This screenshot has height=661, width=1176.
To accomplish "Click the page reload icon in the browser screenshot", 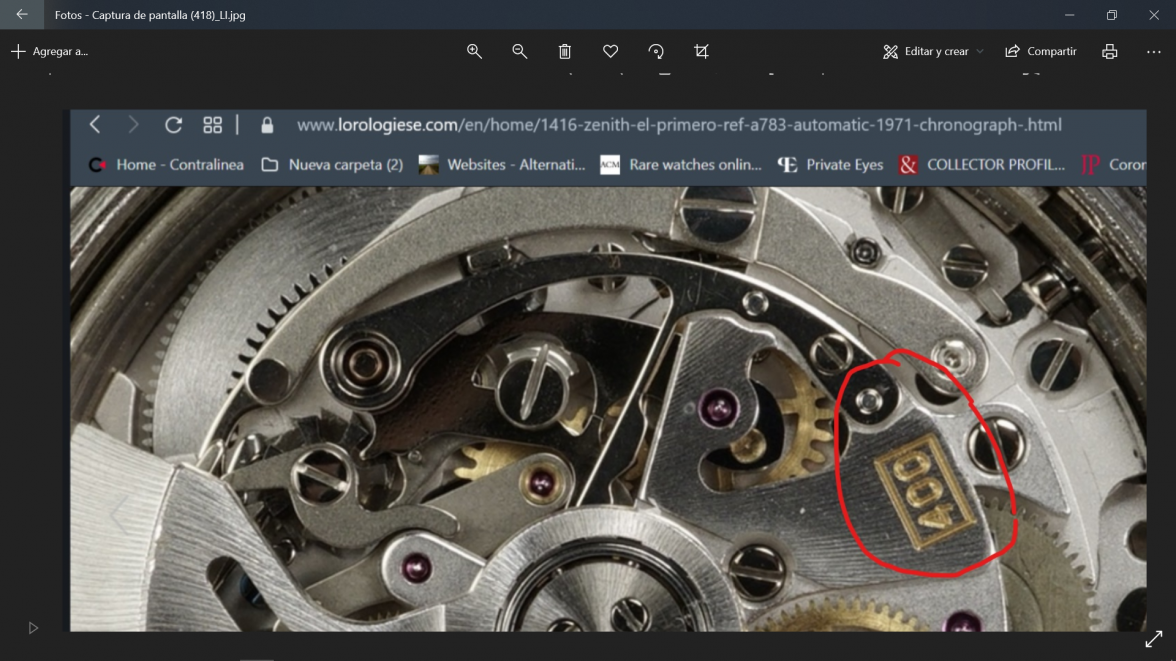I will point(173,124).
